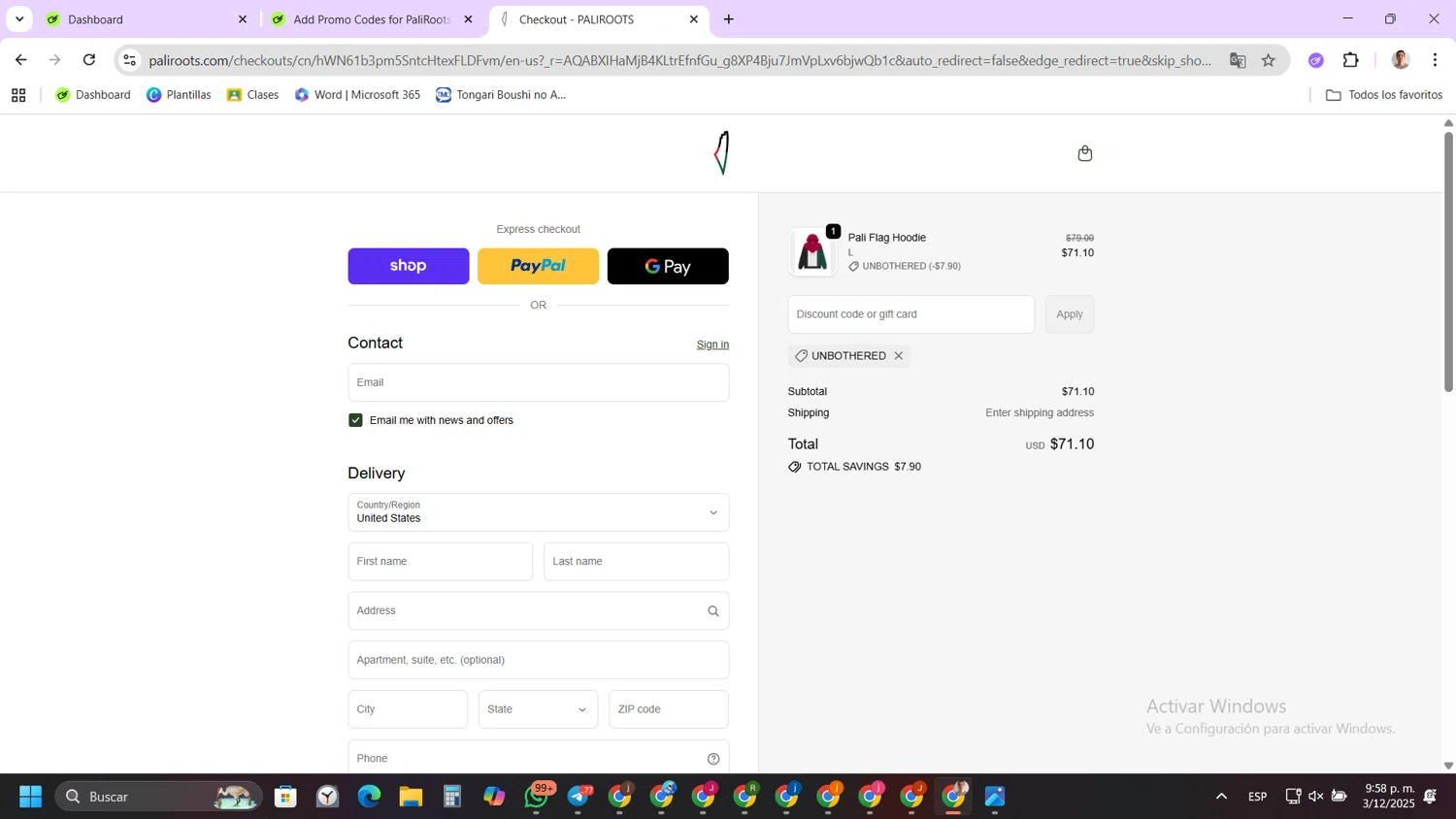1456x819 pixels.
Task: Open WhatsApp from taskbar
Action: pyautogui.click(x=537, y=797)
